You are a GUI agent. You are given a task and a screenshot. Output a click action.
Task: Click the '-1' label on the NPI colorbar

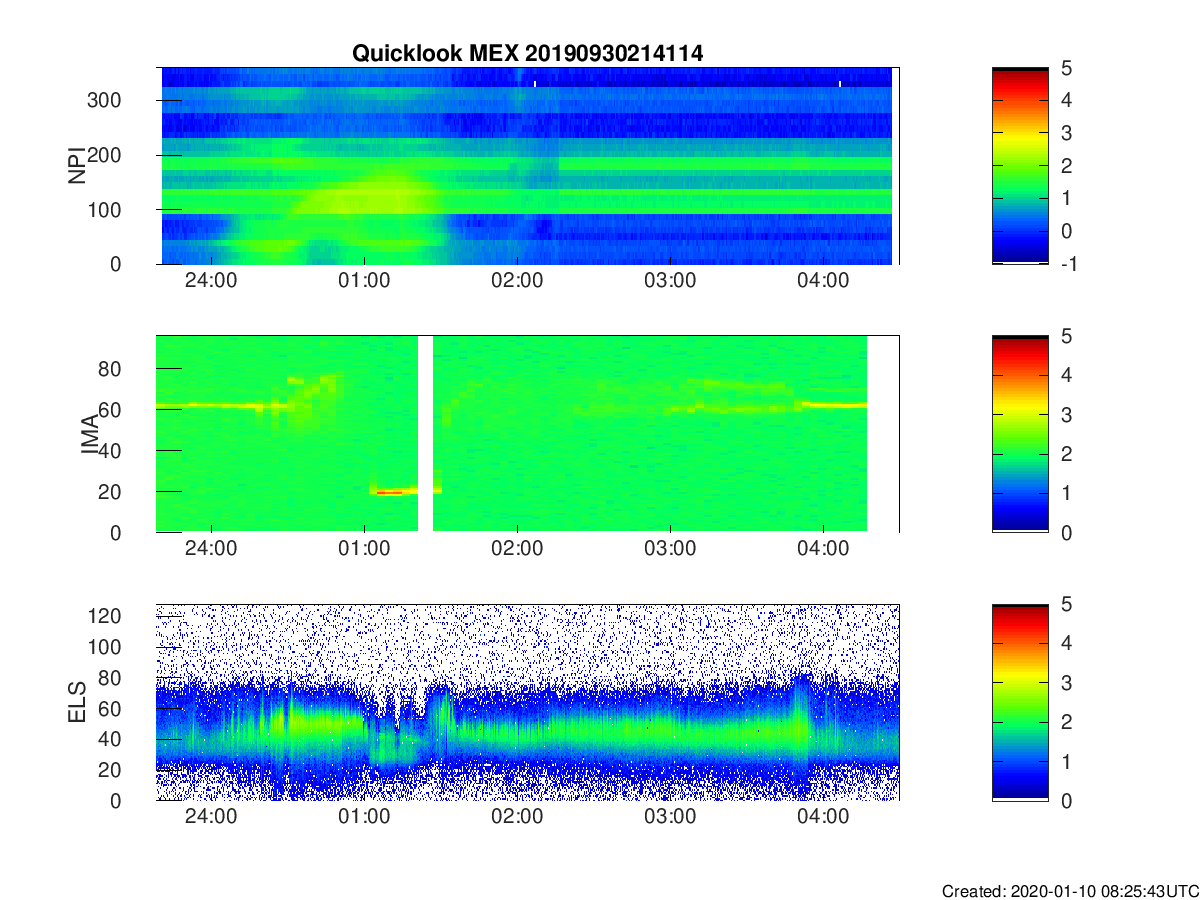tap(1068, 264)
